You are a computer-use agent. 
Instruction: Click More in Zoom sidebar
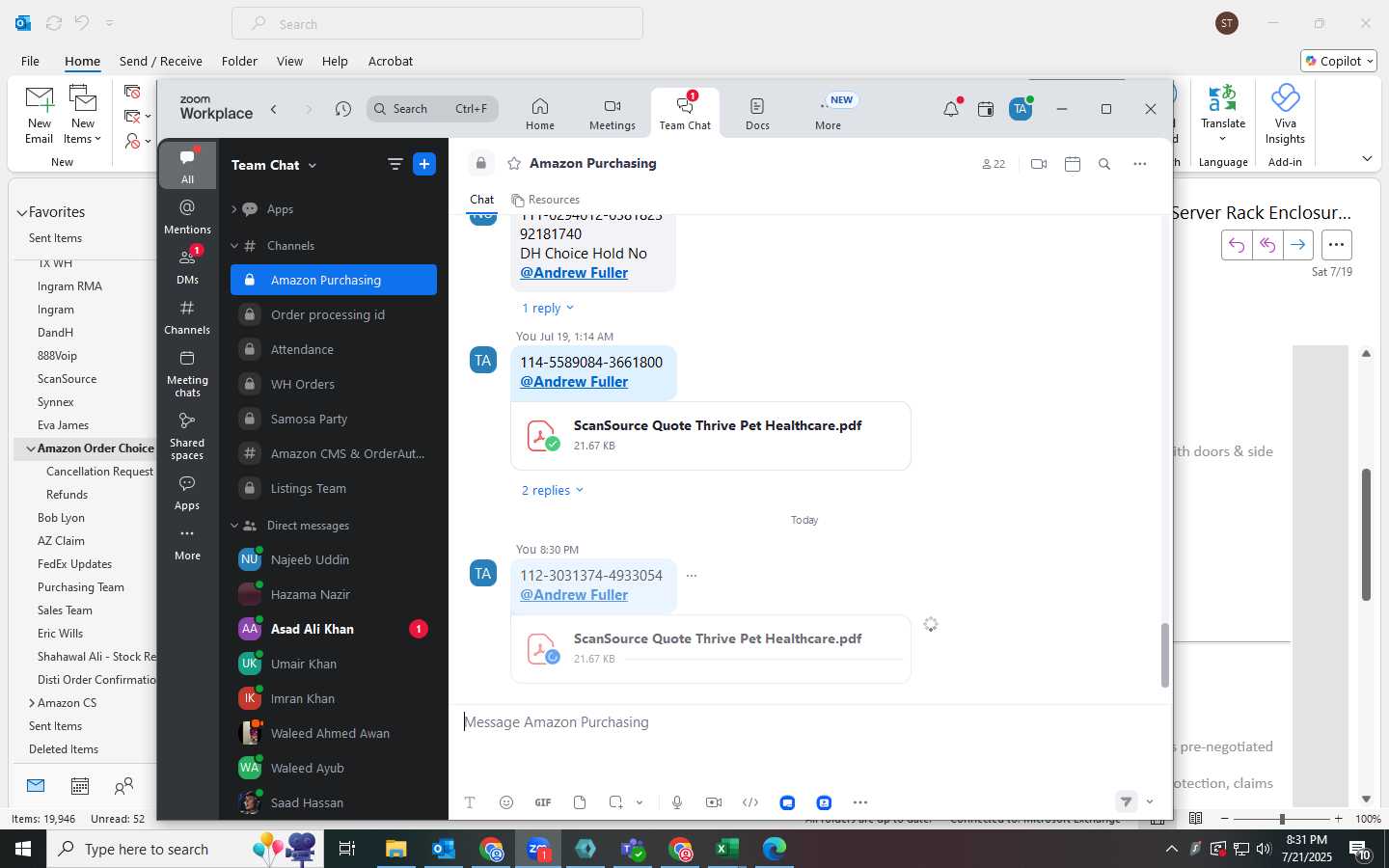[x=187, y=543]
